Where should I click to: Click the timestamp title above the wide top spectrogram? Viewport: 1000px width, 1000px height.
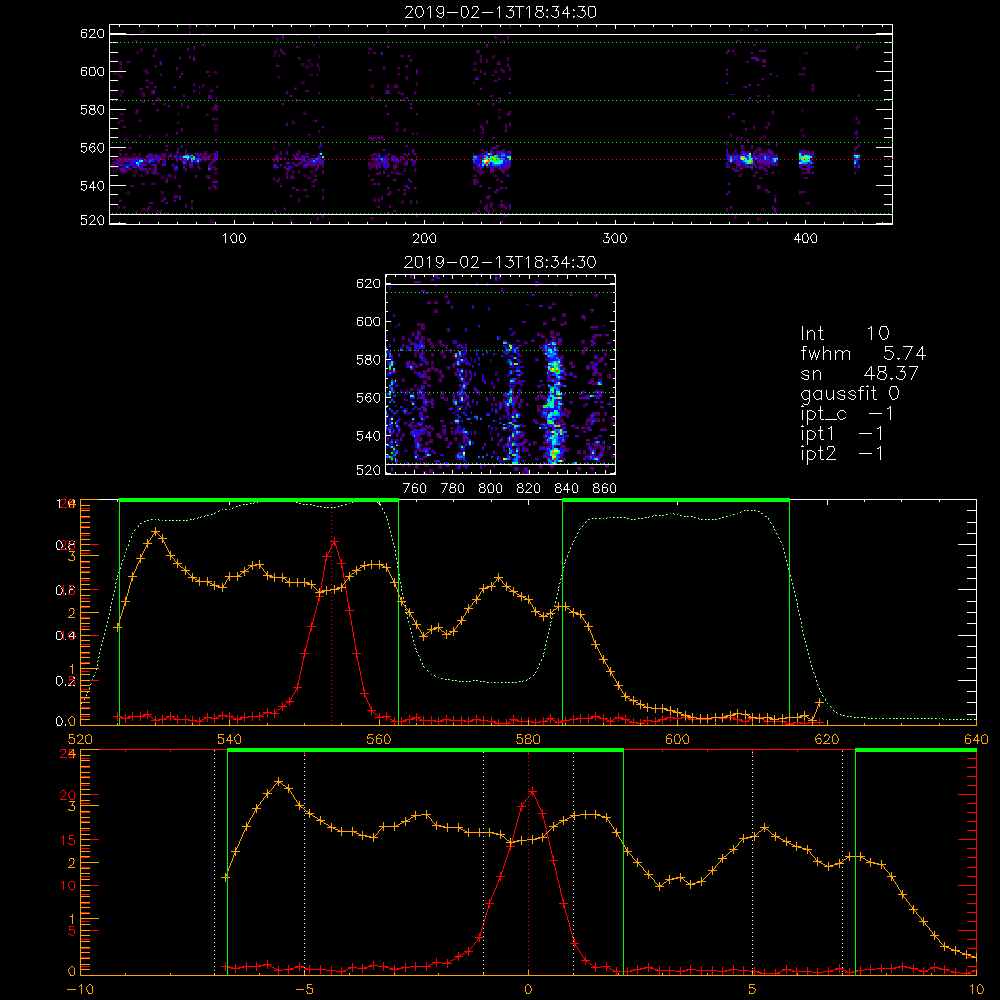(x=500, y=11)
